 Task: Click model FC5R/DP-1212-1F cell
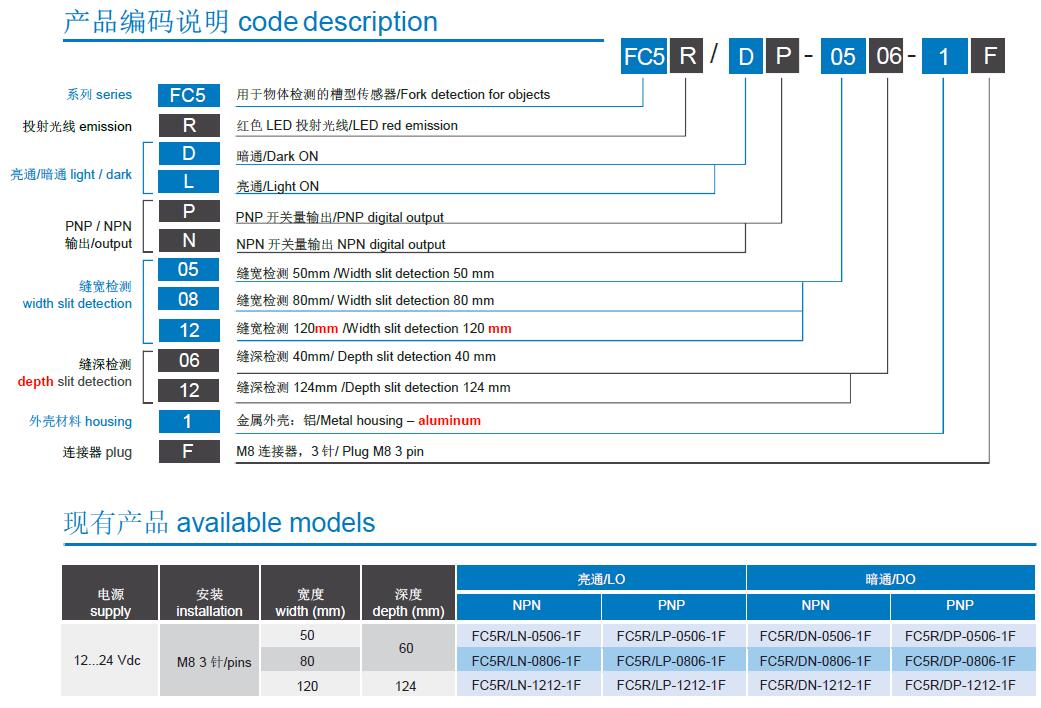960,685
